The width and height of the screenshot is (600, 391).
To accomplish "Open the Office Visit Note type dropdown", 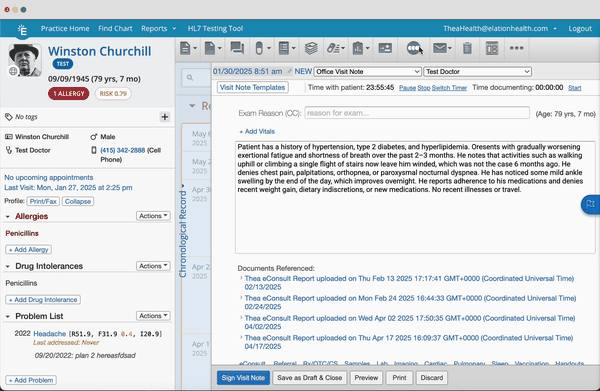I will click(368, 72).
